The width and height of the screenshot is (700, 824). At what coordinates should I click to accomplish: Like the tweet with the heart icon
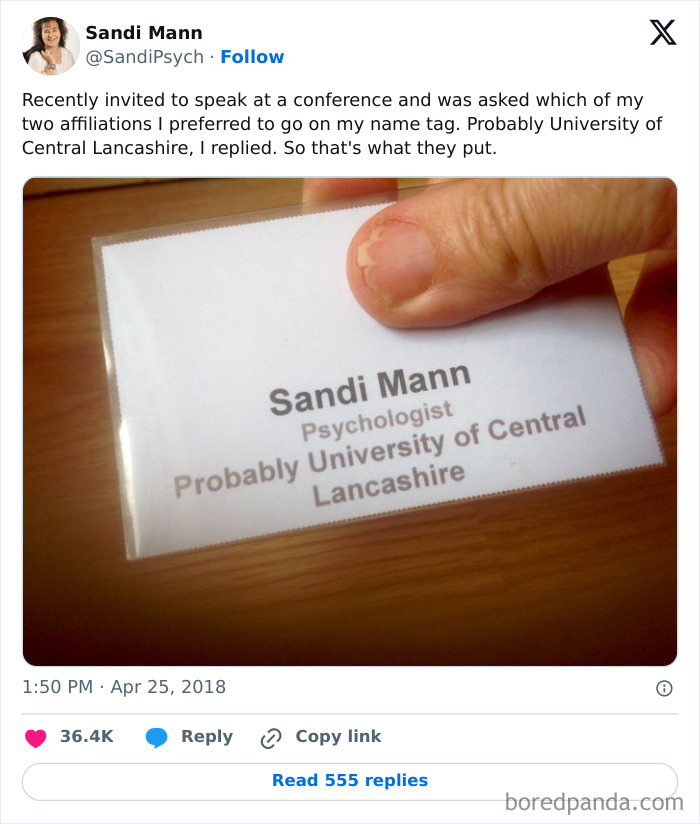tap(37, 736)
